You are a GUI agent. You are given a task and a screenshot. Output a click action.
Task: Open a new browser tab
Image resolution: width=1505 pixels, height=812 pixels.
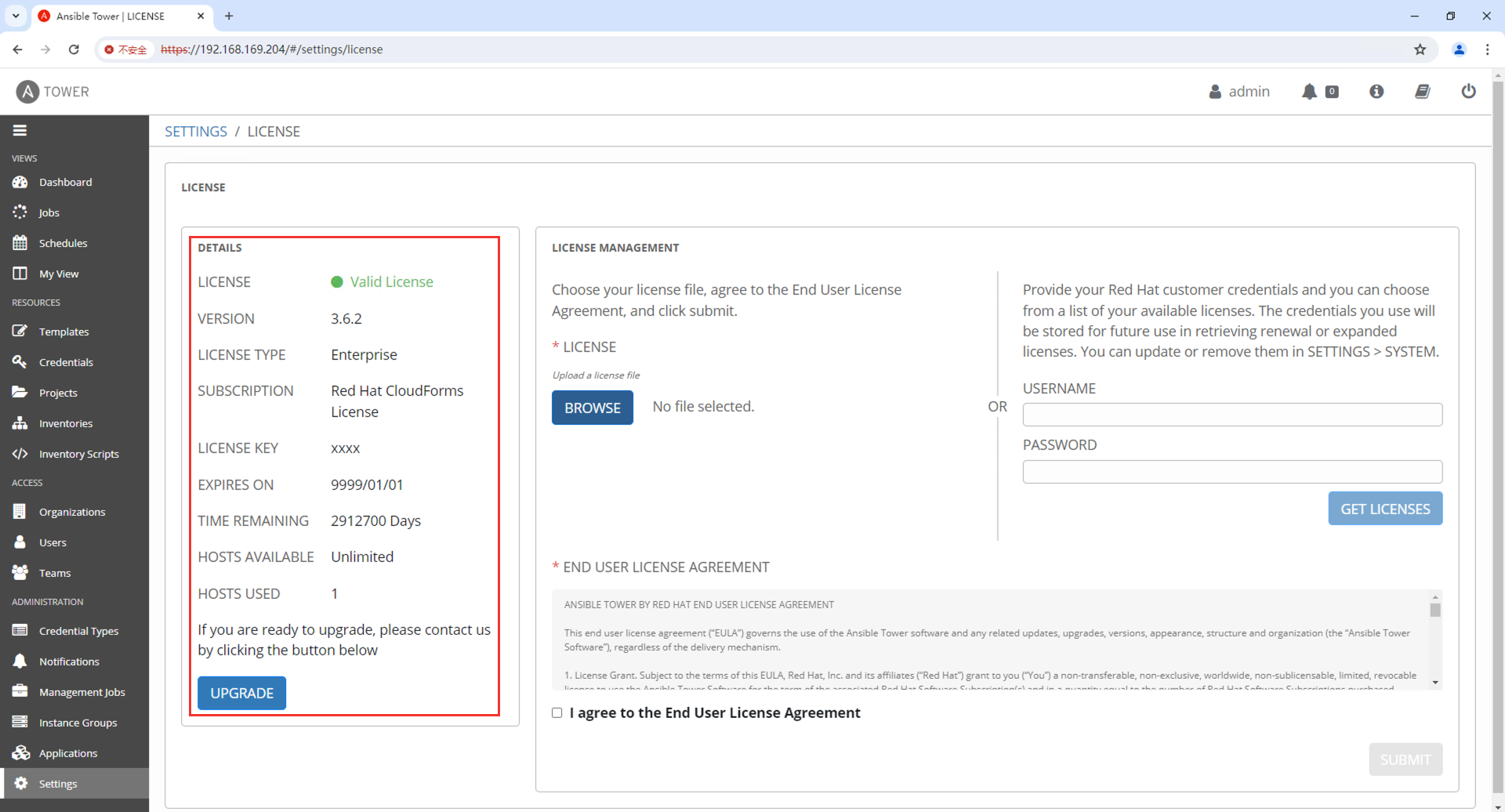click(229, 16)
